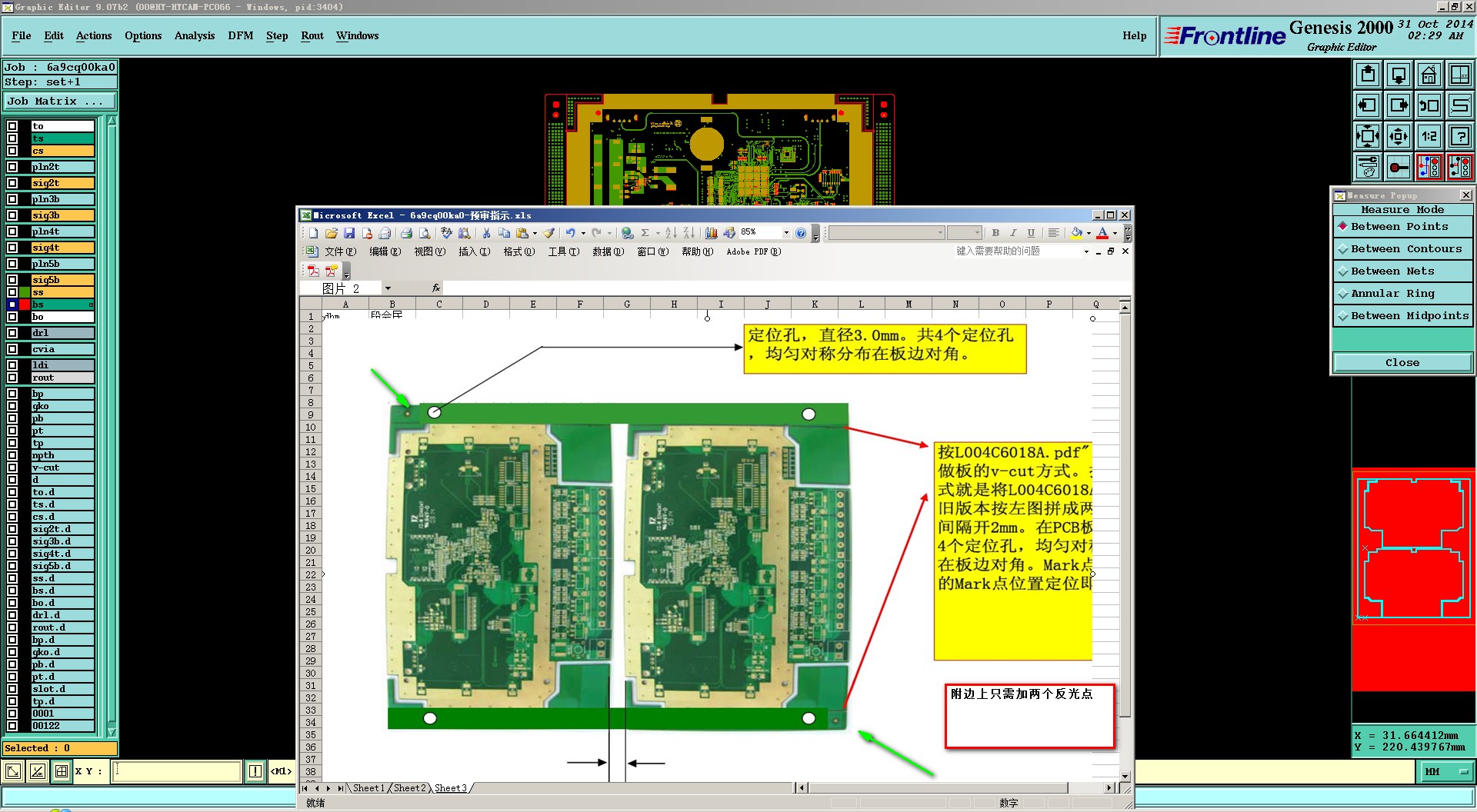Click the Excel vertical scrollbar thumb
The width and height of the screenshot is (1477, 812).
(x=1125, y=515)
